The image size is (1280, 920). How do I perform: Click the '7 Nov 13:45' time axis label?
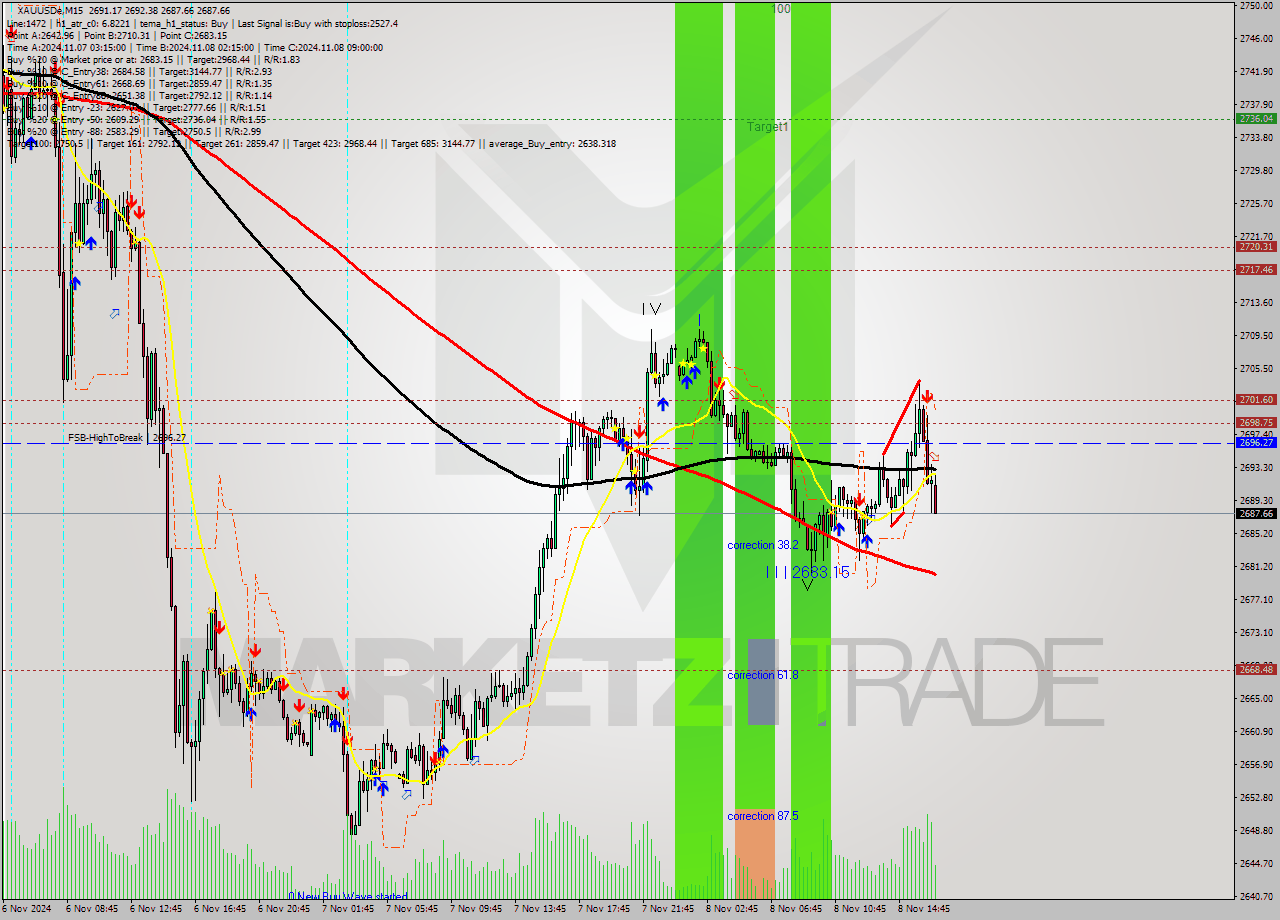pyautogui.click(x=540, y=909)
